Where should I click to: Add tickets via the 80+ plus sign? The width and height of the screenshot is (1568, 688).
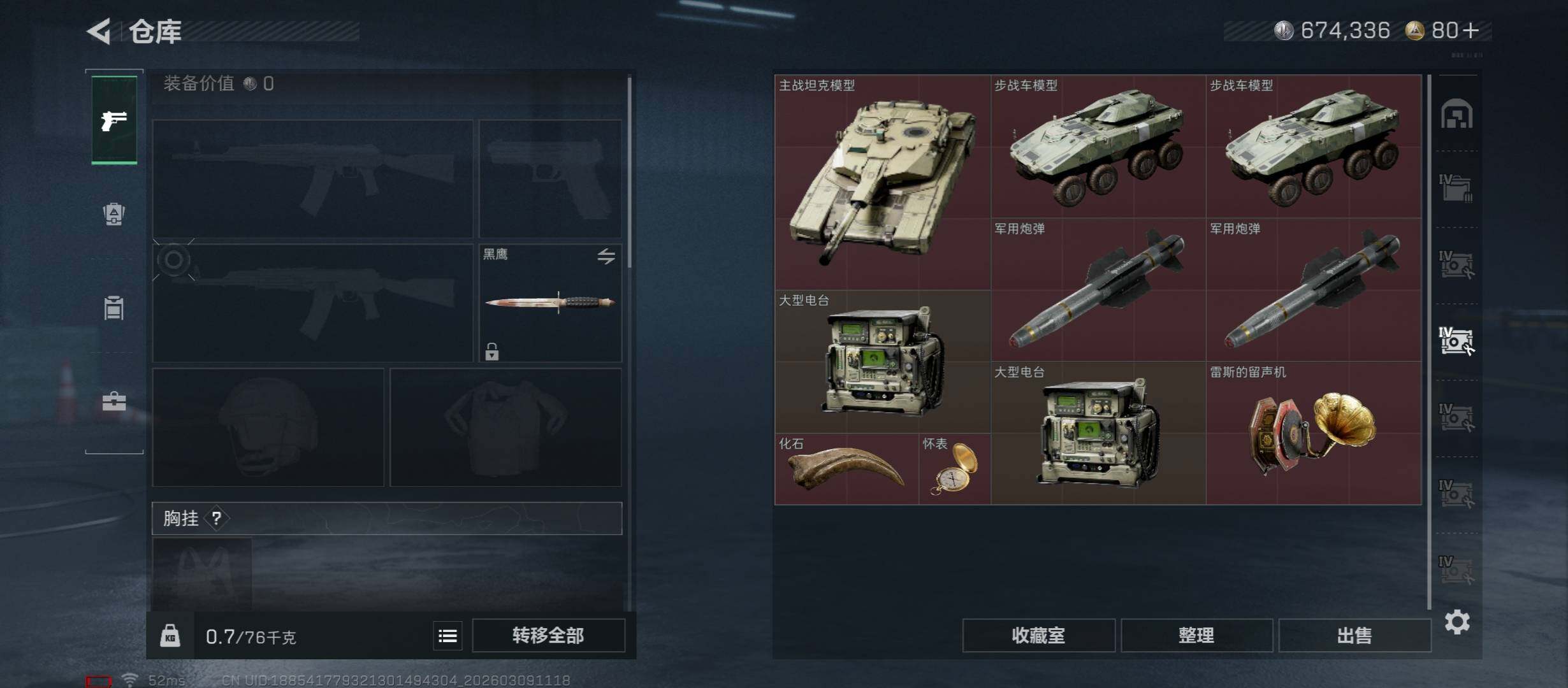click(x=1471, y=31)
